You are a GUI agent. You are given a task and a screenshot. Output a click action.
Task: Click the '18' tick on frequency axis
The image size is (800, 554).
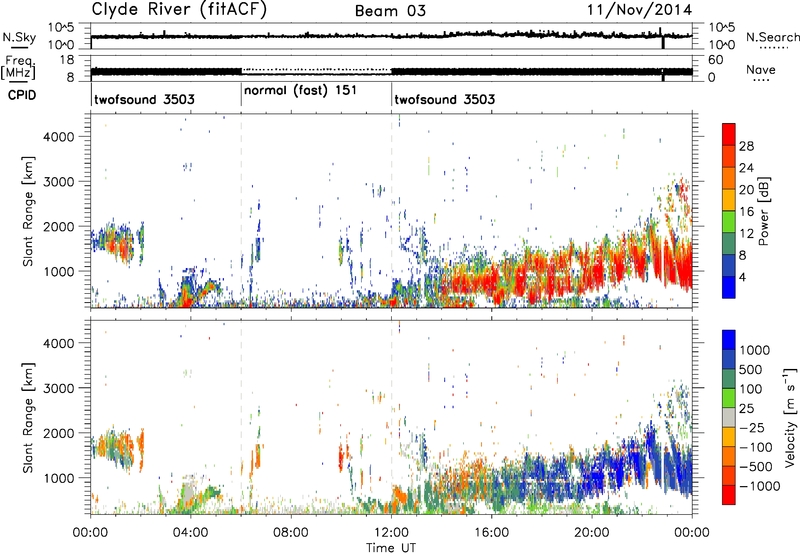click(67, 60)
